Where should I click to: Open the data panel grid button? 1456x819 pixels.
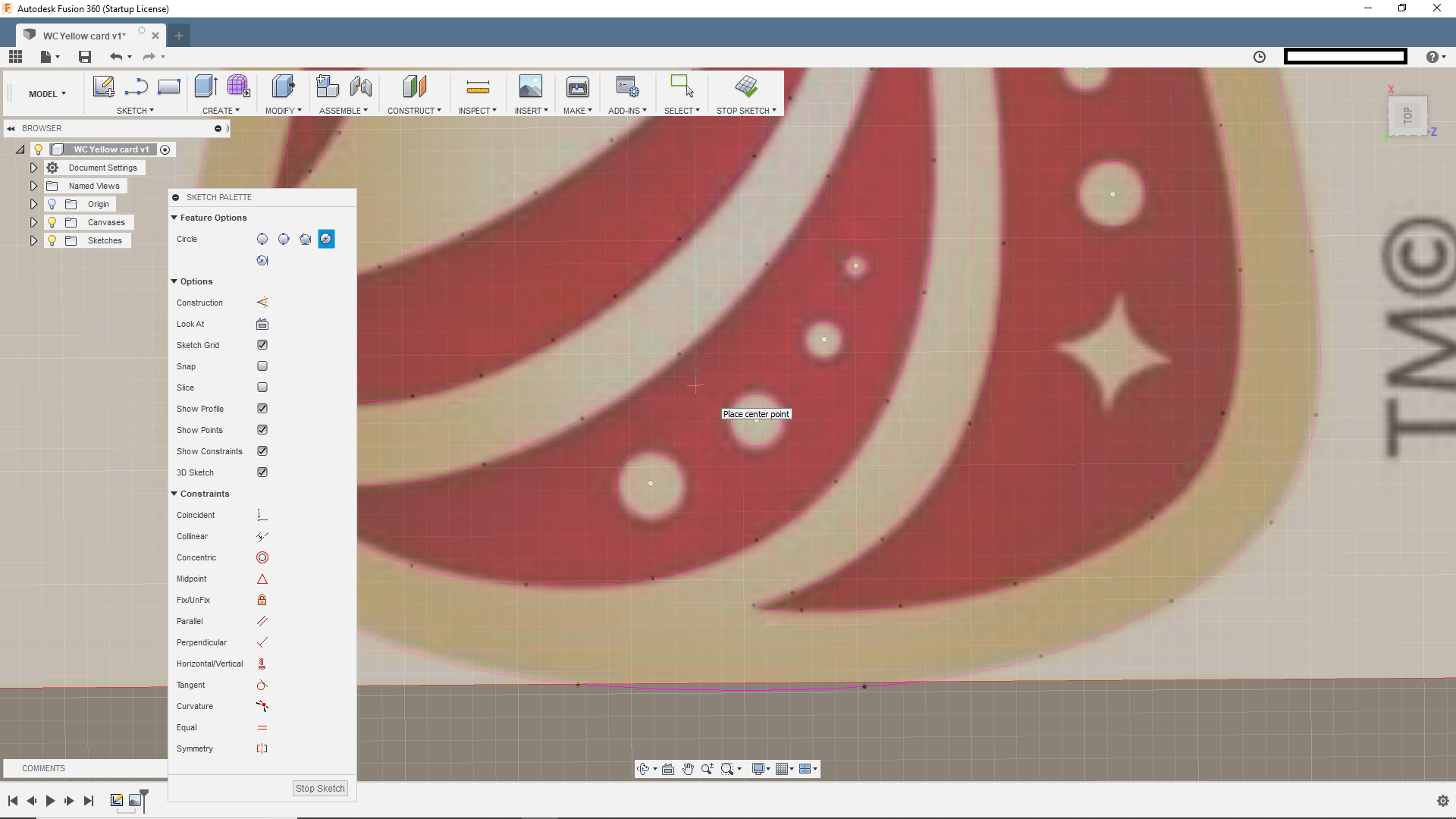point(16,57)
